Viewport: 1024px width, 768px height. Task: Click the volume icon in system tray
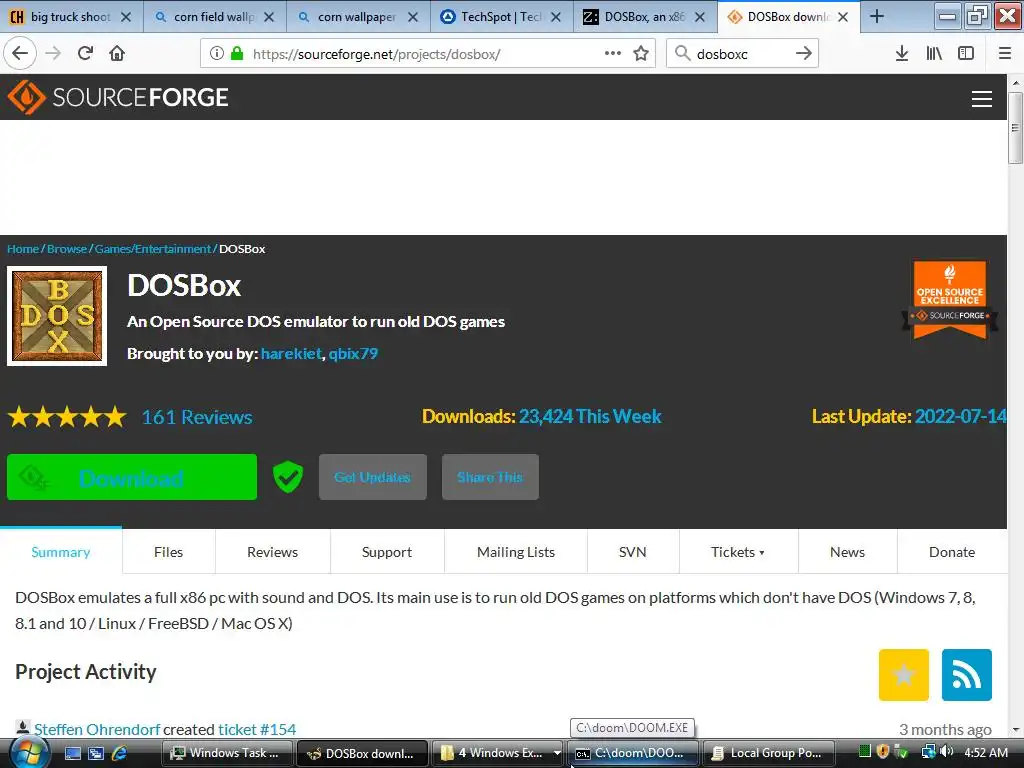tap(947, 752)
